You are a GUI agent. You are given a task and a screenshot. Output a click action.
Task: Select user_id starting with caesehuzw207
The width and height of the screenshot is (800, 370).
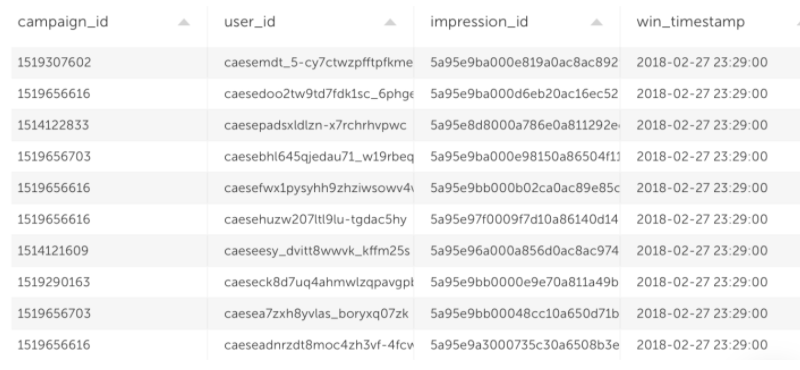coord(315,219)
